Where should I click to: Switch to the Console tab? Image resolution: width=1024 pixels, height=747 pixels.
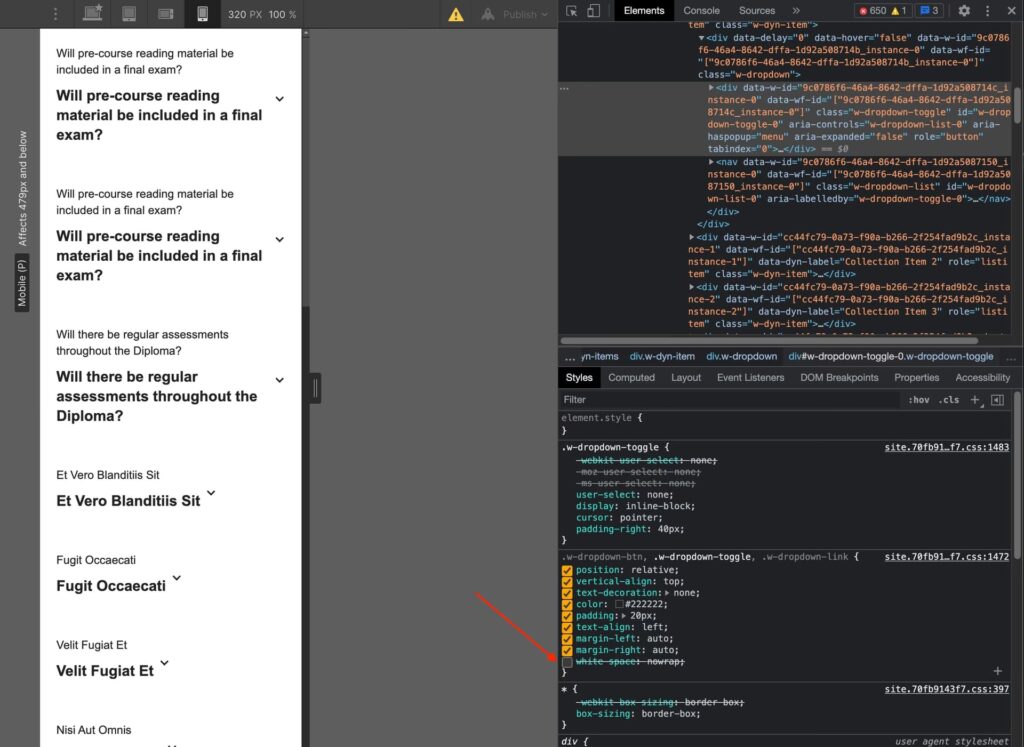(701, 11)
